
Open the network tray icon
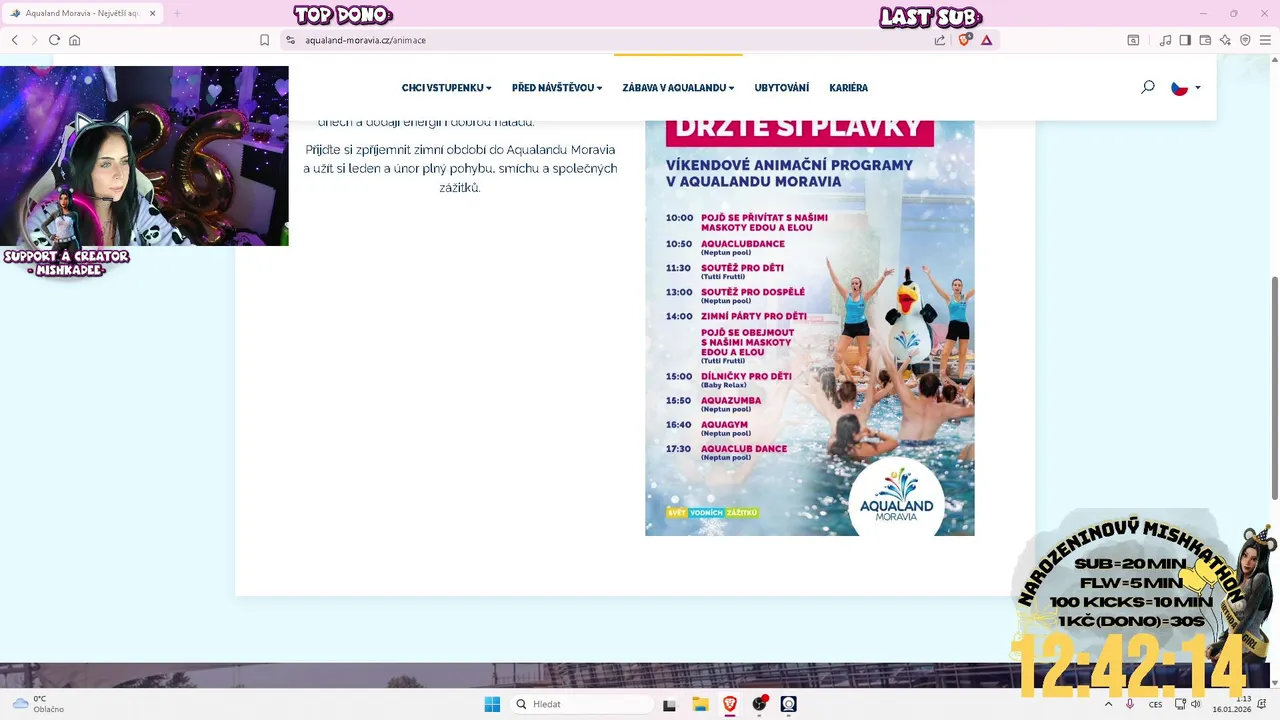(1180, 704)
